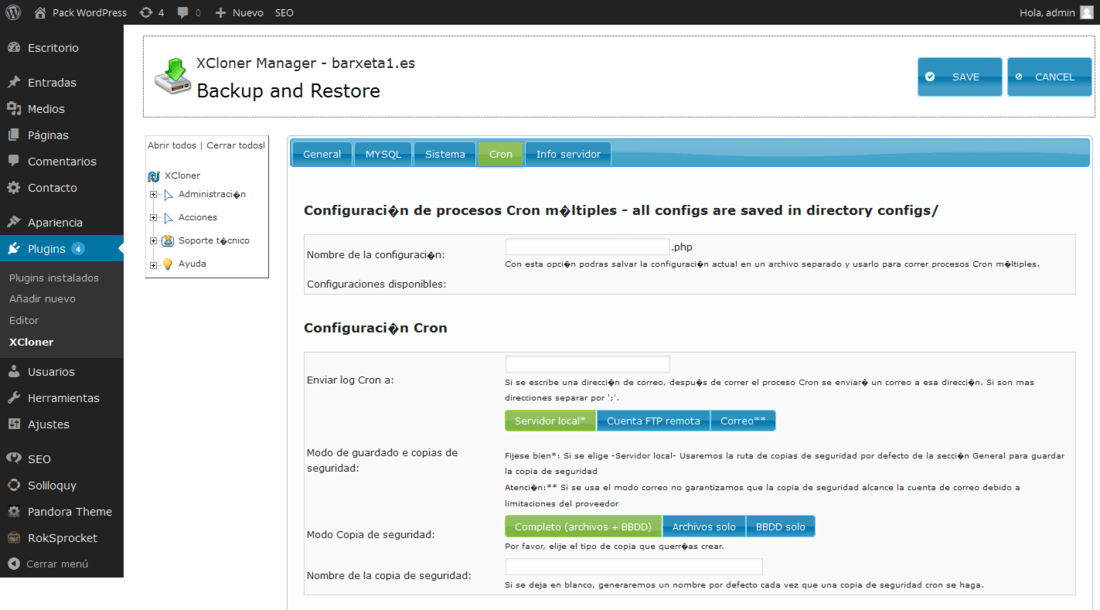Open the Cron tab
Viewport: 1100px width, 610px height.
pos(500,154)
